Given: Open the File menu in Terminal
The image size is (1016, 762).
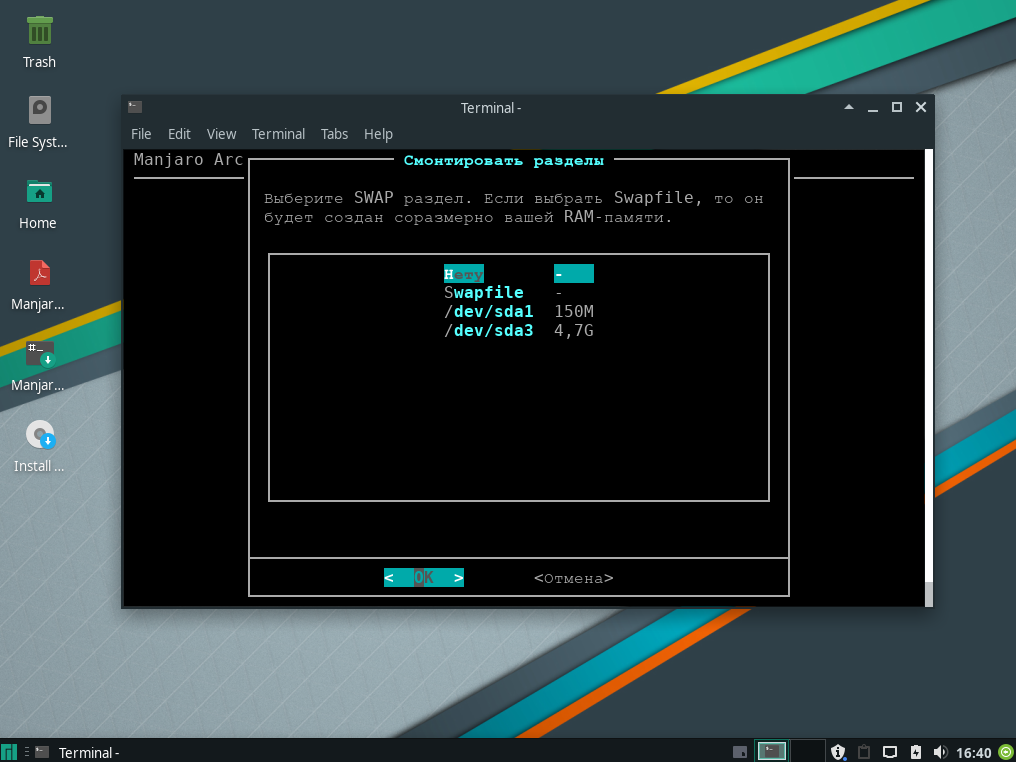Looking at the screenshot, I should click(x=141, y=134).
